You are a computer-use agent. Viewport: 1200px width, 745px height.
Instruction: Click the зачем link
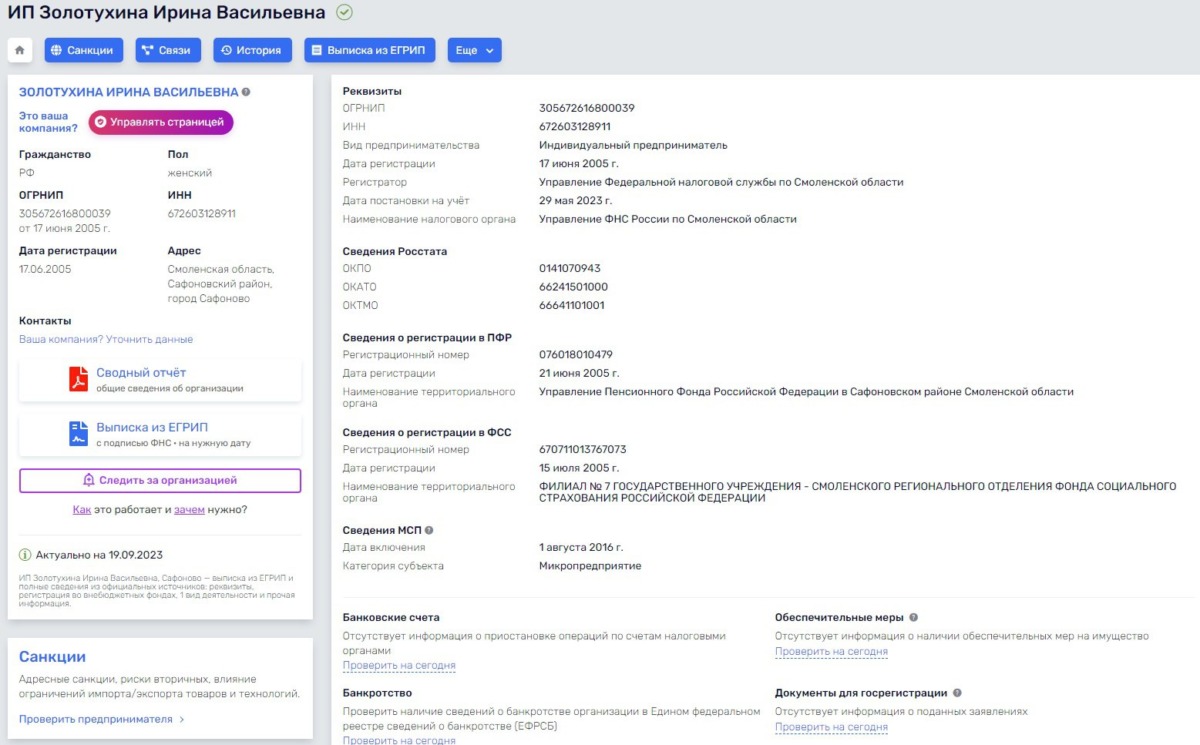(x=189, y=509)
